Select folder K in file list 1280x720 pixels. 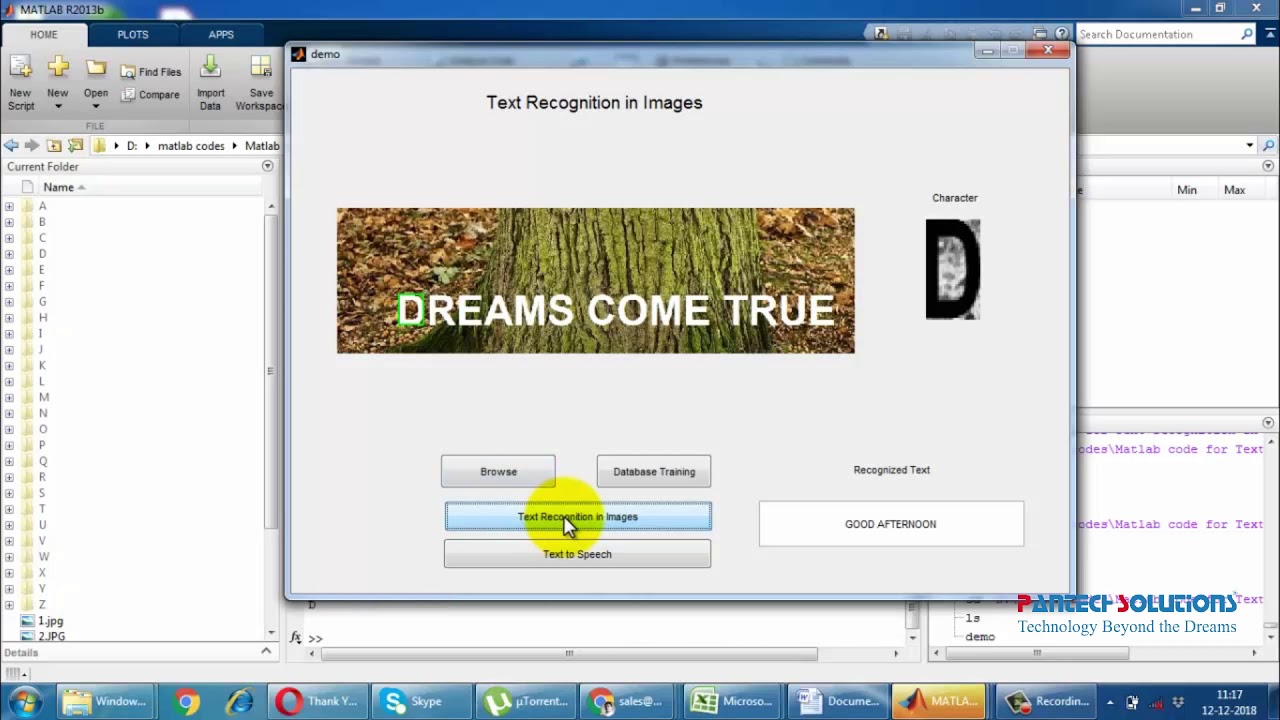coord(42,365)
